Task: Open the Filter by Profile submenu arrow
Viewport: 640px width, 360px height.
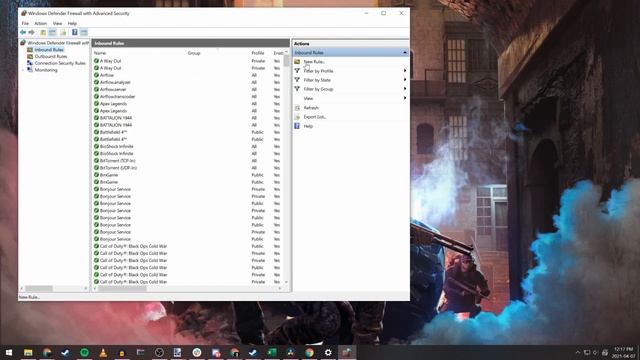Action: coord(405,71)
